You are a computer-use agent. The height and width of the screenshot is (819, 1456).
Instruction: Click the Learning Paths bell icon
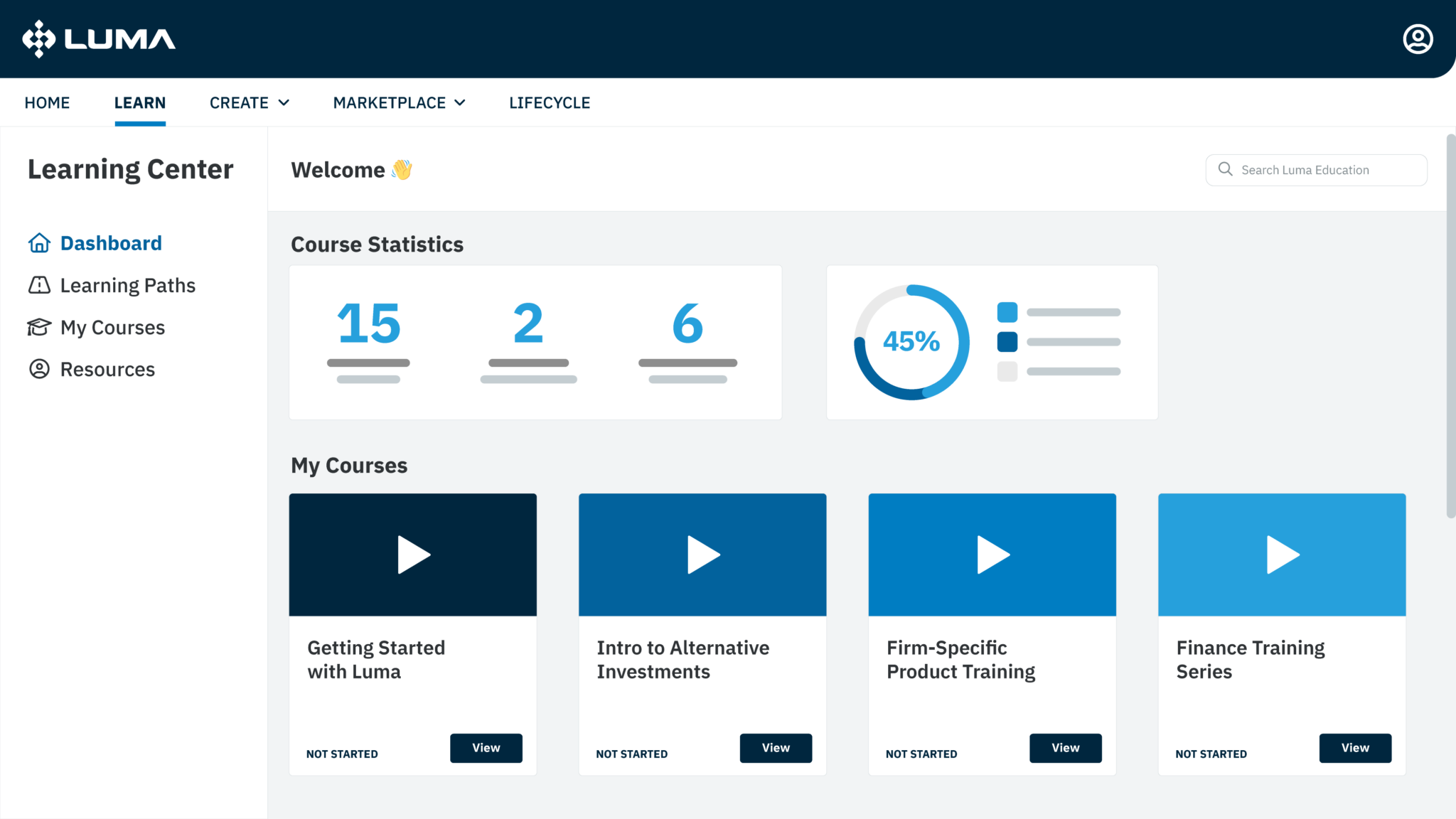point(39,284)
